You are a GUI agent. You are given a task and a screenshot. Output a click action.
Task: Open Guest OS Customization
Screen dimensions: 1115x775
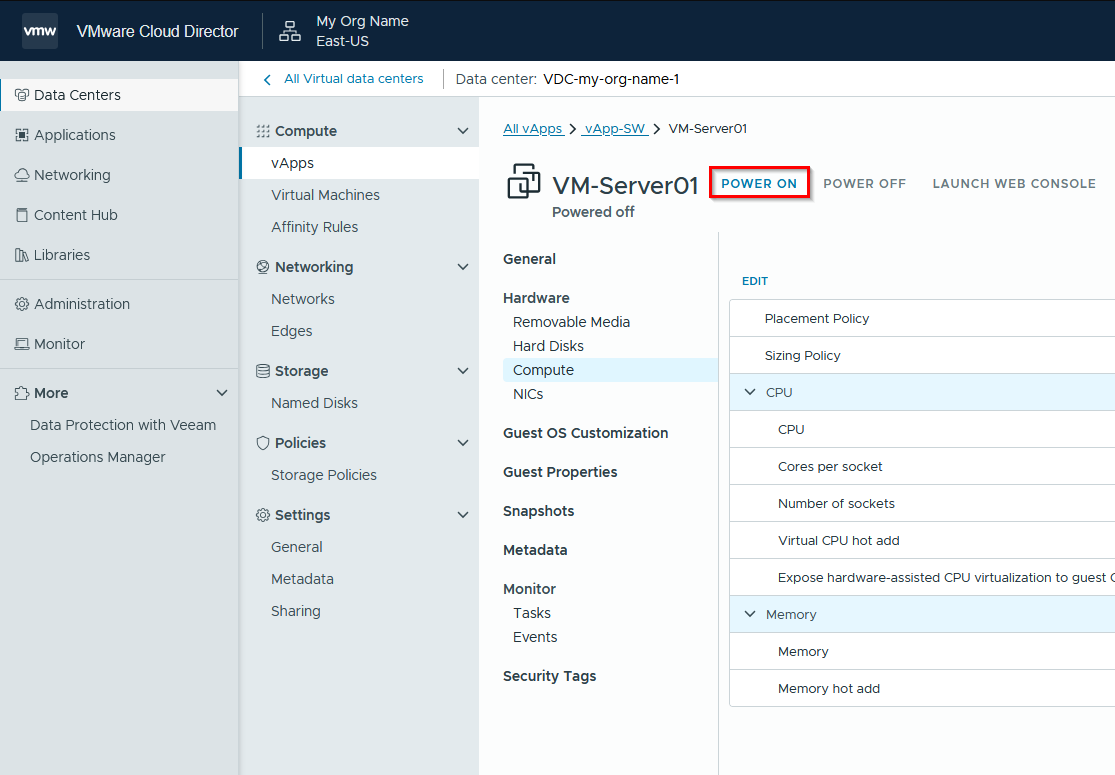[585, 433]
